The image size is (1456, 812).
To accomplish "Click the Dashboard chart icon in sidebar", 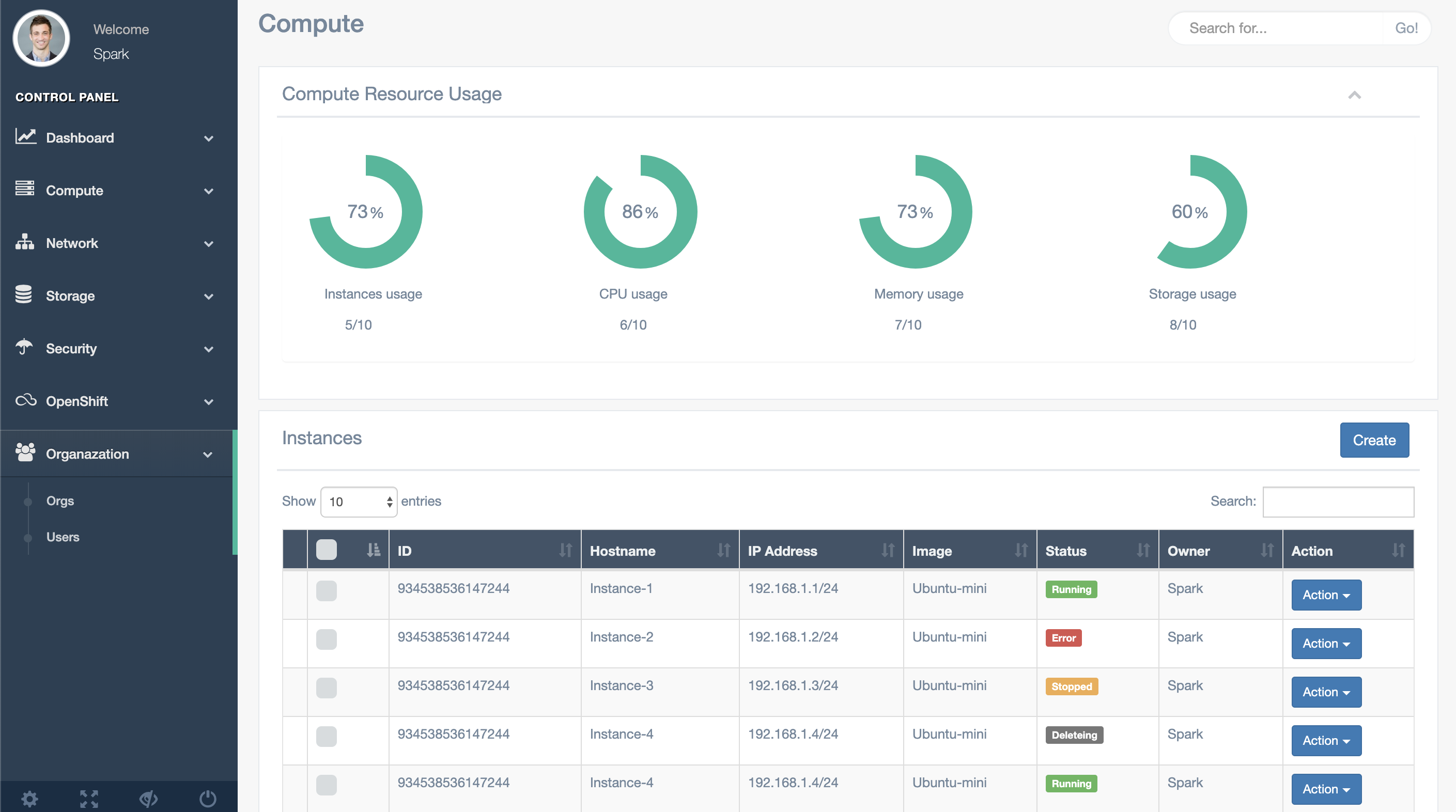I will click(25, 137).
